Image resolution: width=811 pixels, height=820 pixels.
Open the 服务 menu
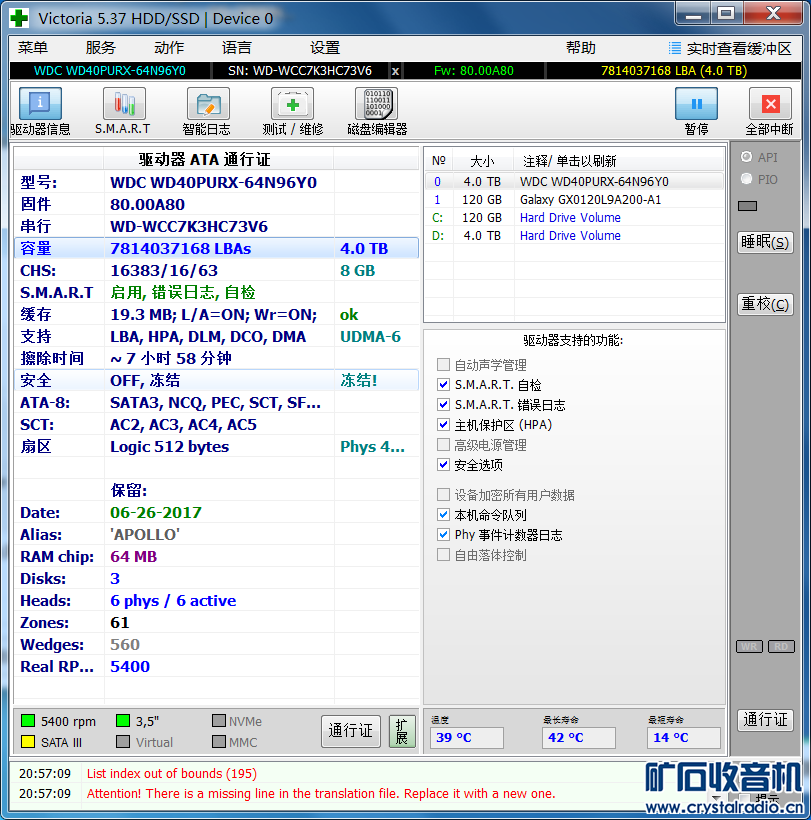[x=100, y=48]
